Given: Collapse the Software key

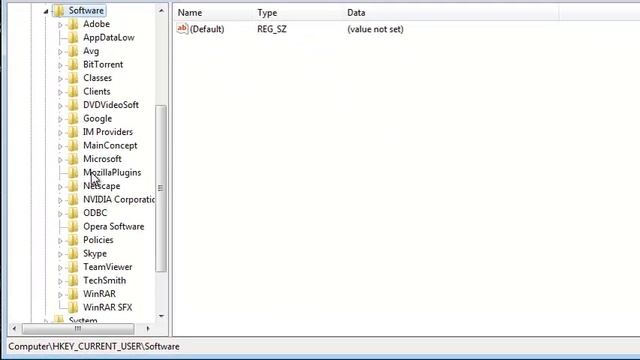Looking at the screenshot, I should click(46, 11).
